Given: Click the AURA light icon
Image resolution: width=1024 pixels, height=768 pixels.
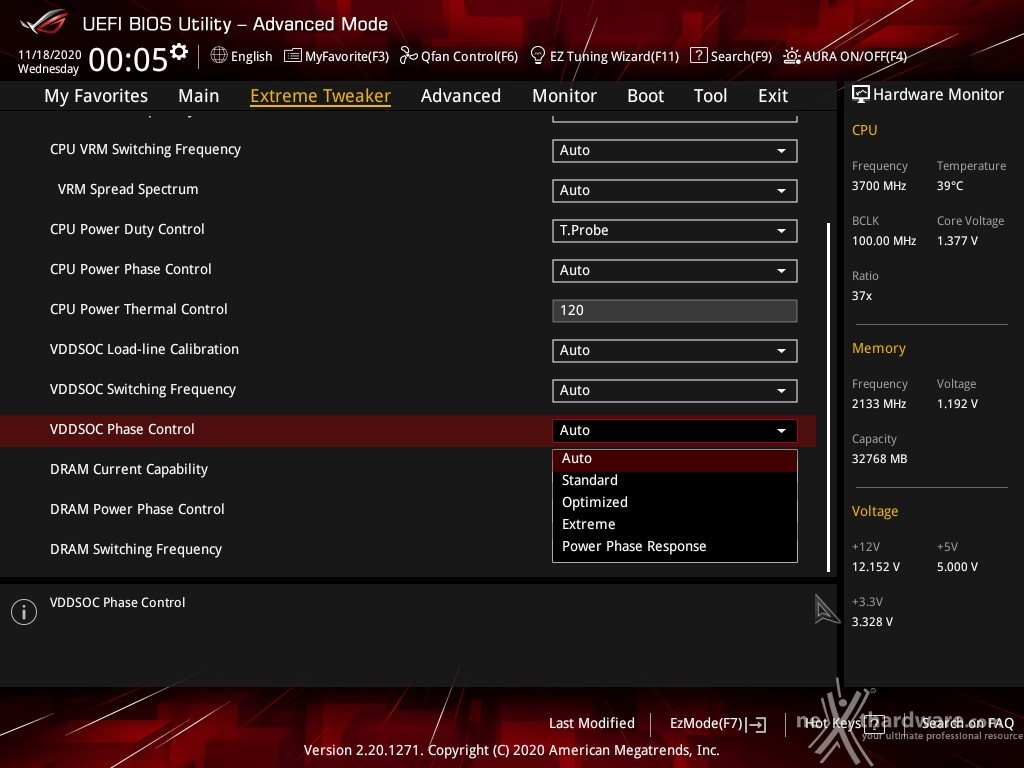Looking at the screenshot, I should pos(792,56).
